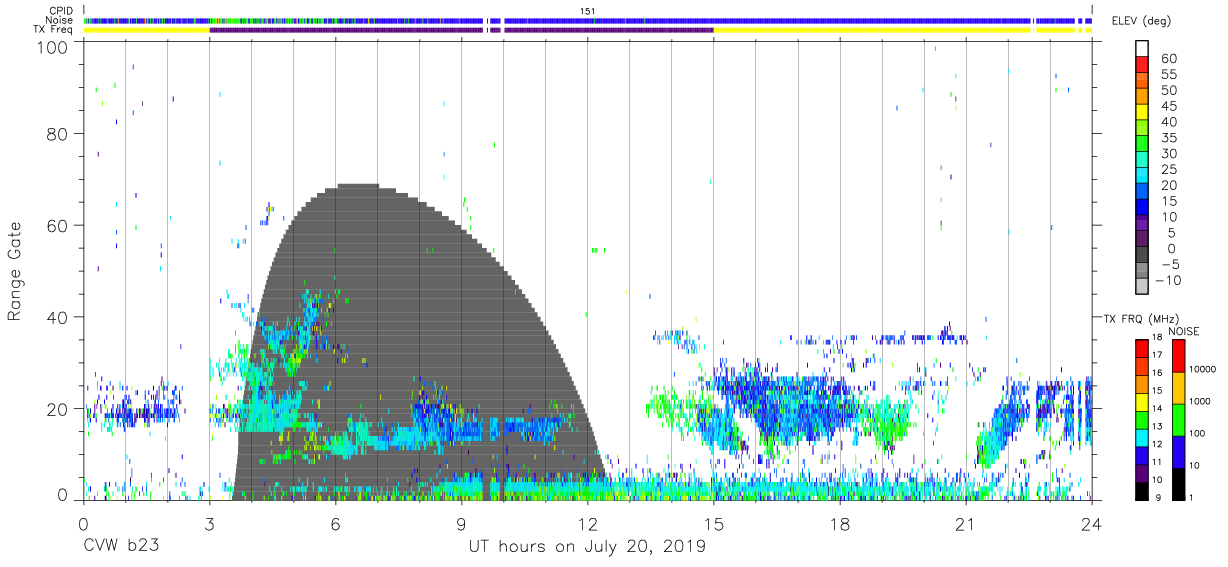Viewport: 1228px width, 567px height.
Task: Select the black bottom segment of TX FRQ bar
Action: 1142,490
